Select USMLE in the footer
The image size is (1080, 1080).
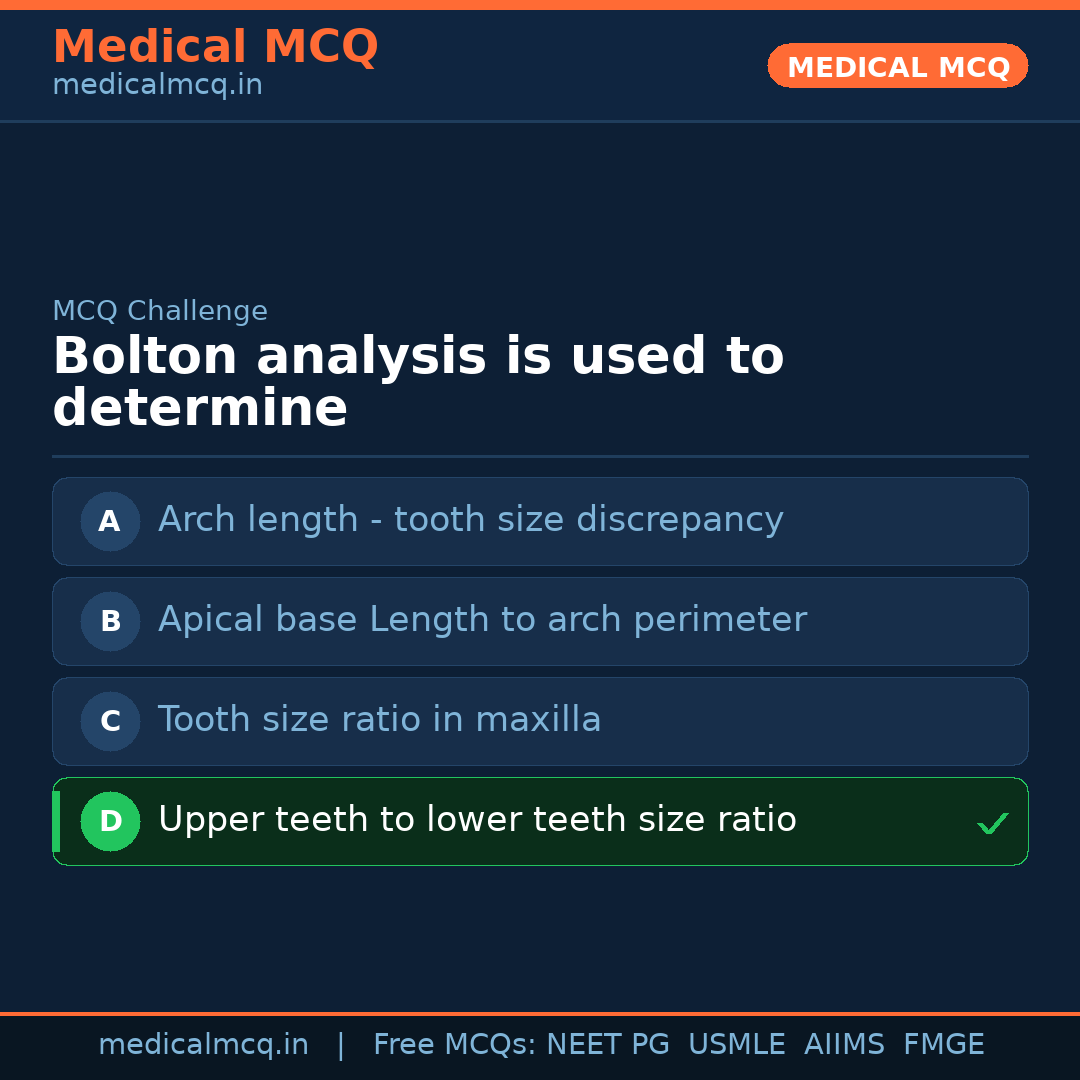point(736,1045)
